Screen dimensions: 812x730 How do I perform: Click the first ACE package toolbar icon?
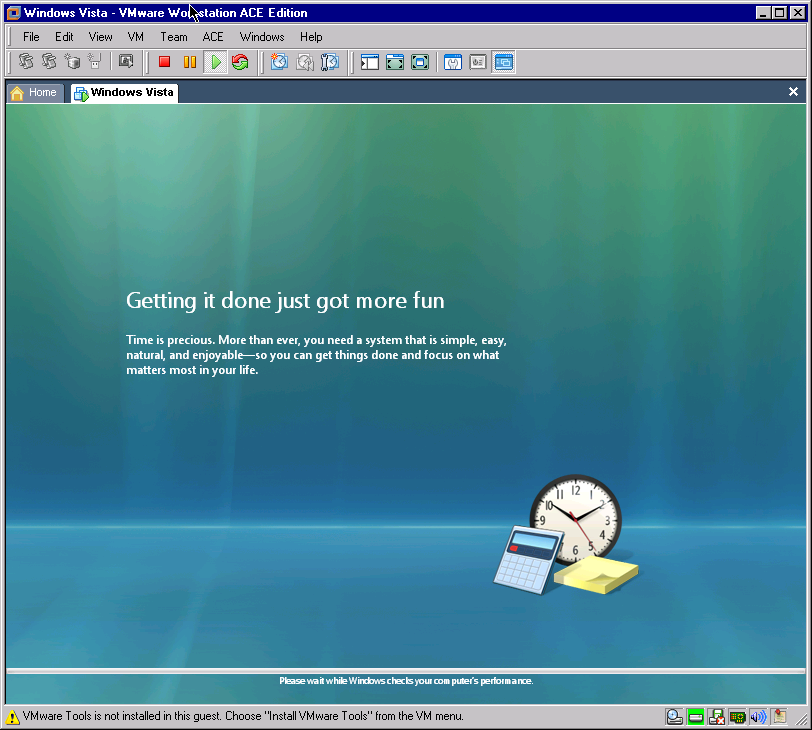26,62
